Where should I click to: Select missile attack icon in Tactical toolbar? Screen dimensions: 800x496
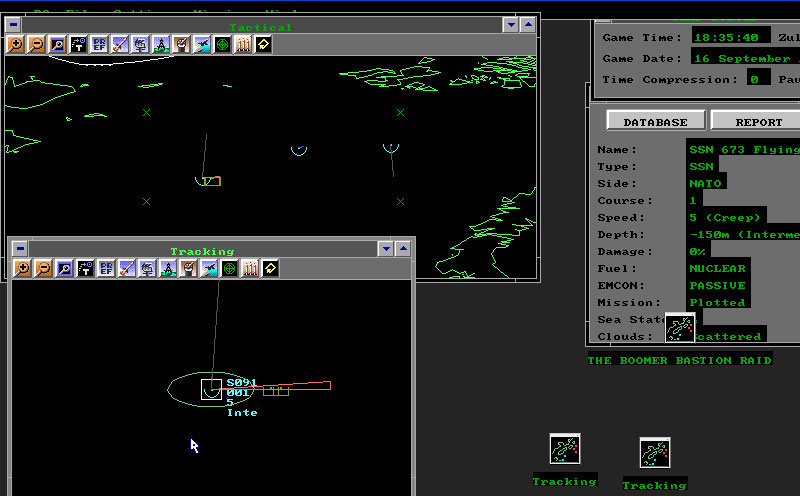coord(120,45)
